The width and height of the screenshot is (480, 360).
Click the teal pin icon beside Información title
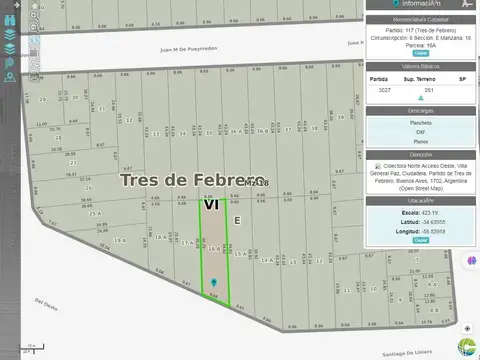(x=396, y=4)
